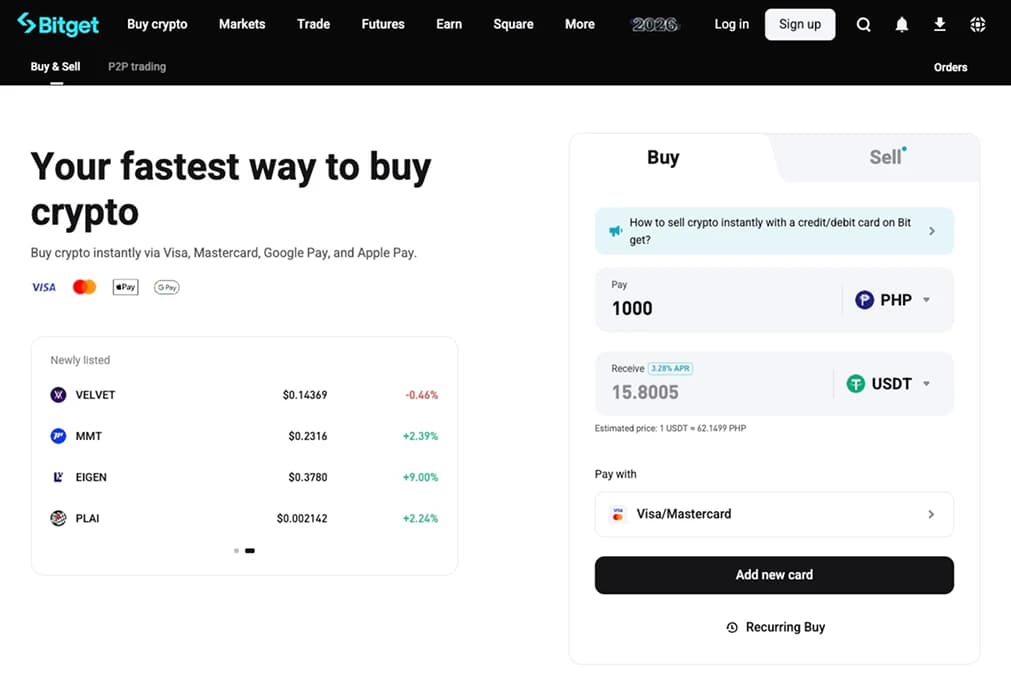This screenshot has height=675, width=1011.
Task: Switch to P2P trading subtab
Action: (x=137, y=66)
